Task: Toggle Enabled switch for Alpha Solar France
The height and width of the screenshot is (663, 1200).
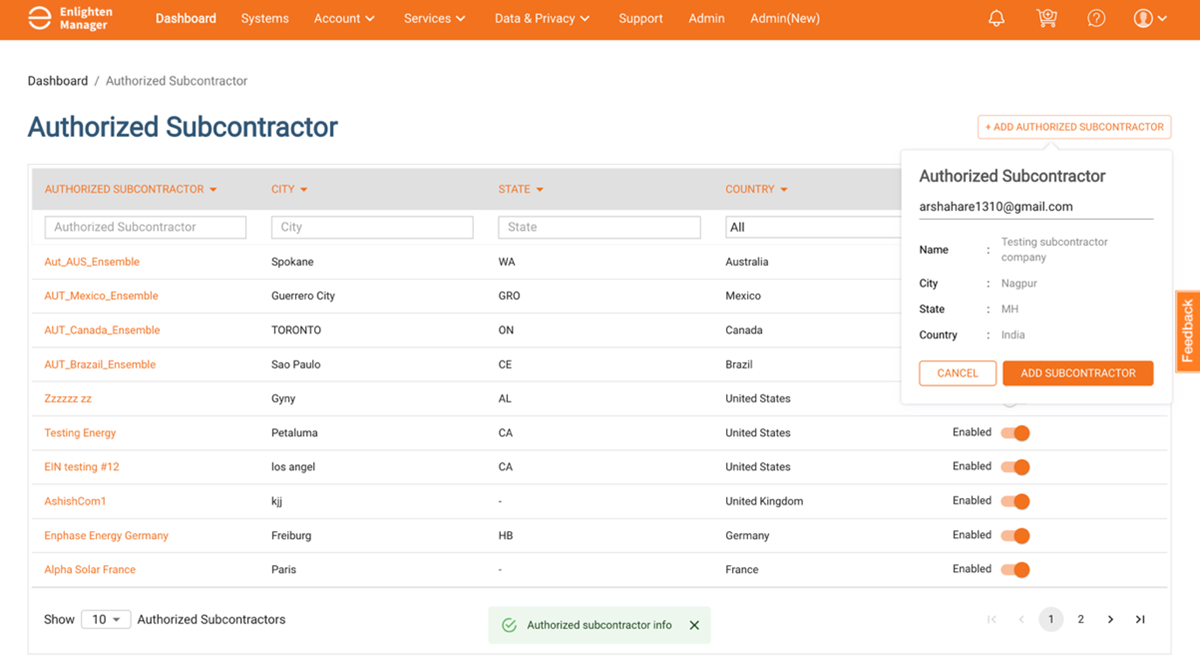Action: 1015,570
